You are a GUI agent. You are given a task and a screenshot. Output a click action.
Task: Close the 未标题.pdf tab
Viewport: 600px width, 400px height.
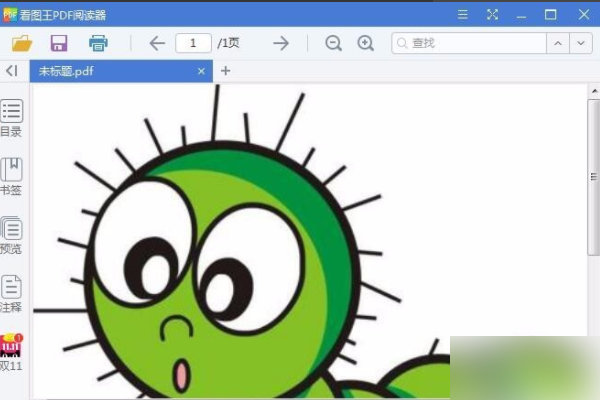[201, 71]
